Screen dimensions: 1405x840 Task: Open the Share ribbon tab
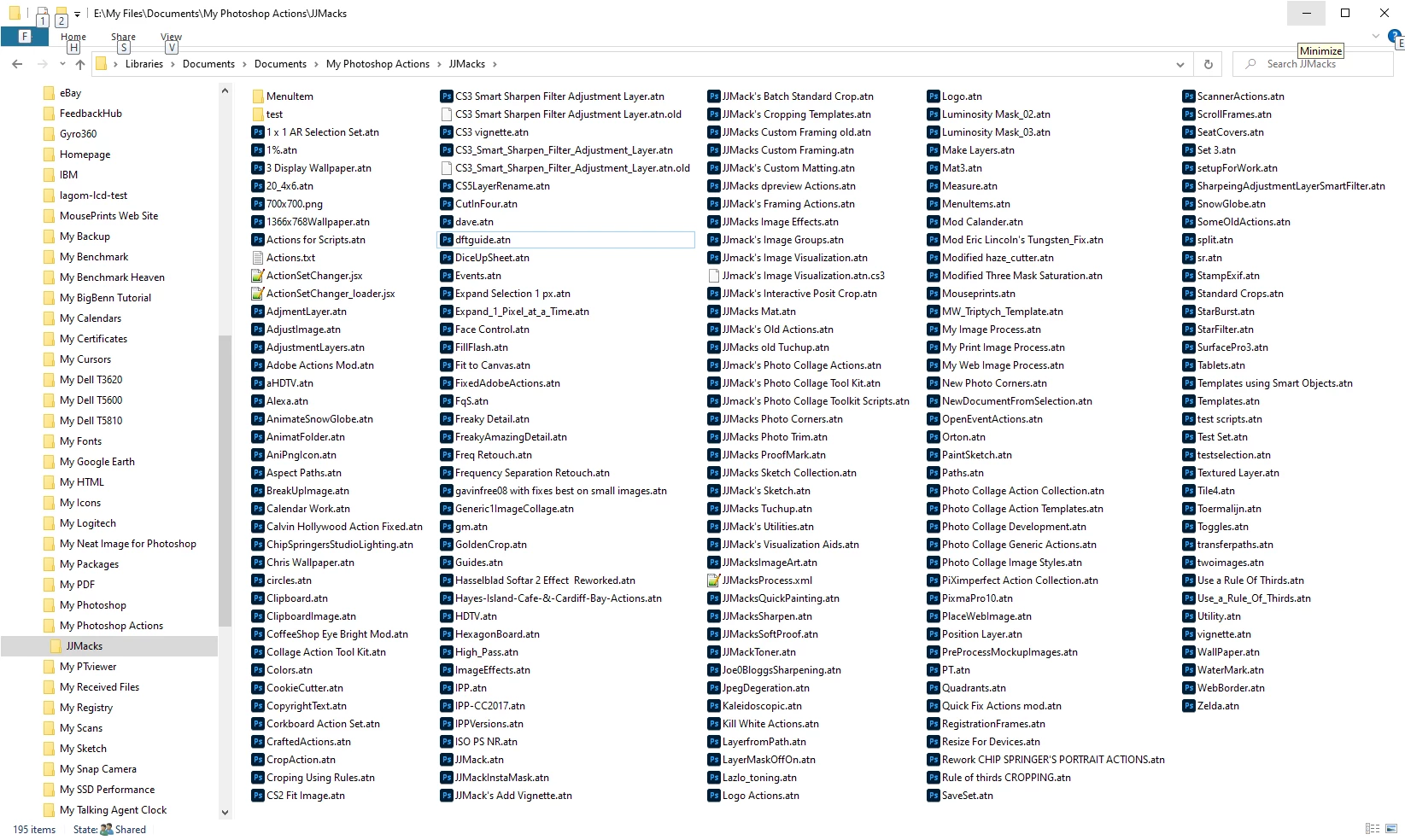123,37
